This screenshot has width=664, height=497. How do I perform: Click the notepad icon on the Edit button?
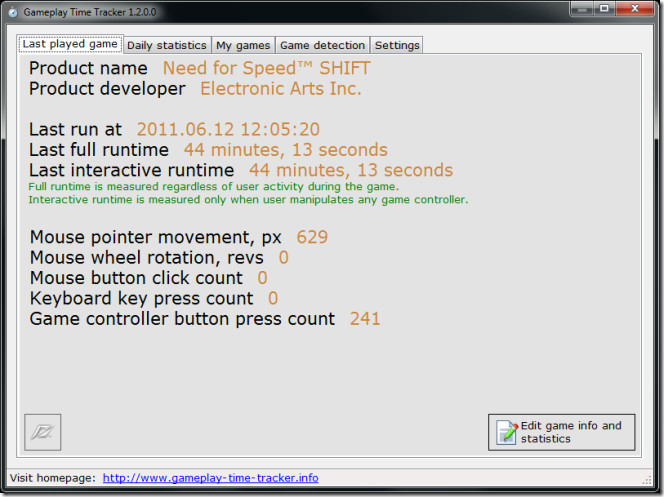click(506, 432)
